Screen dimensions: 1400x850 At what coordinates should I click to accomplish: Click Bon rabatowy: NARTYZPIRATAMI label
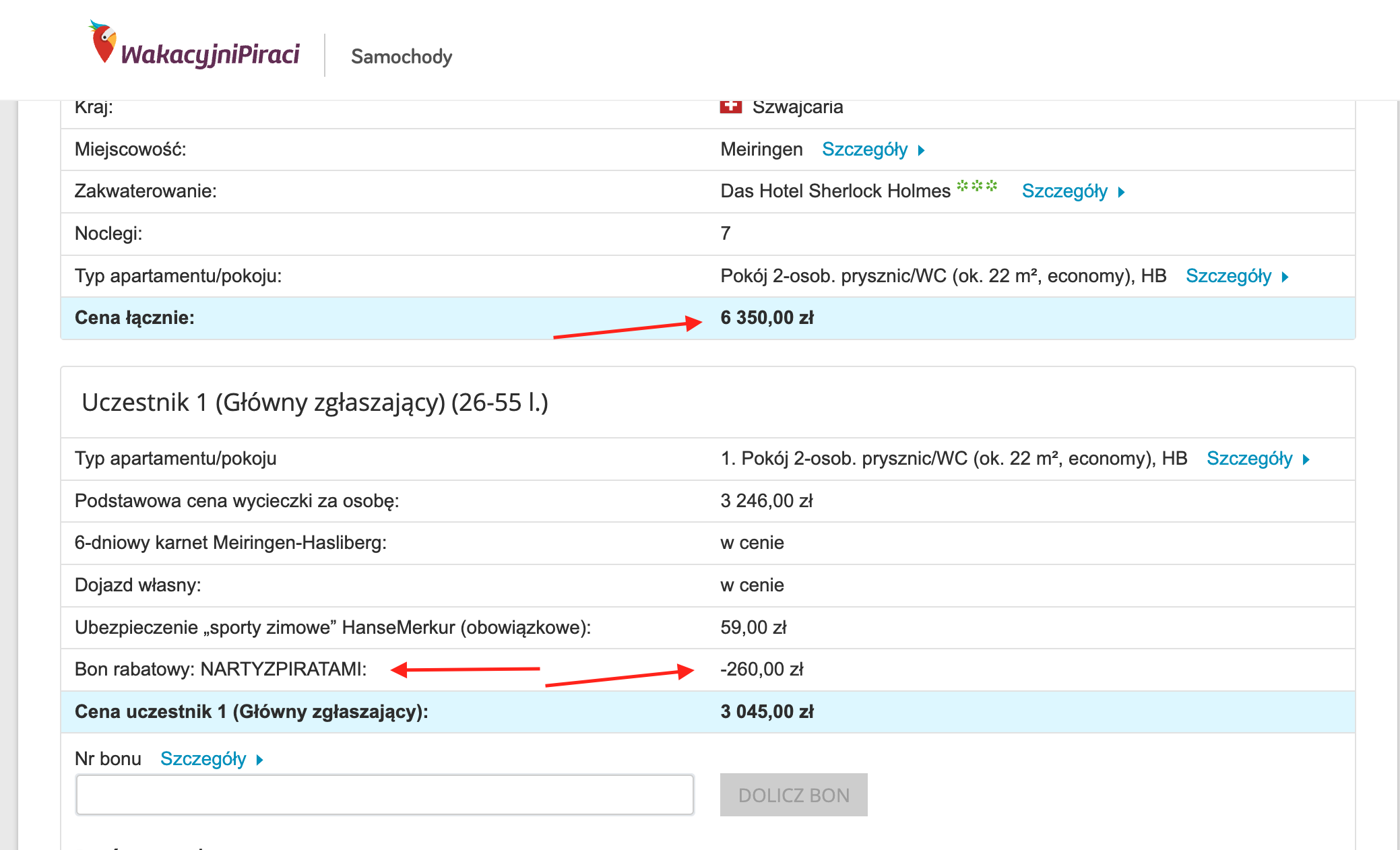pyautogui.click(x=220, y=669)
